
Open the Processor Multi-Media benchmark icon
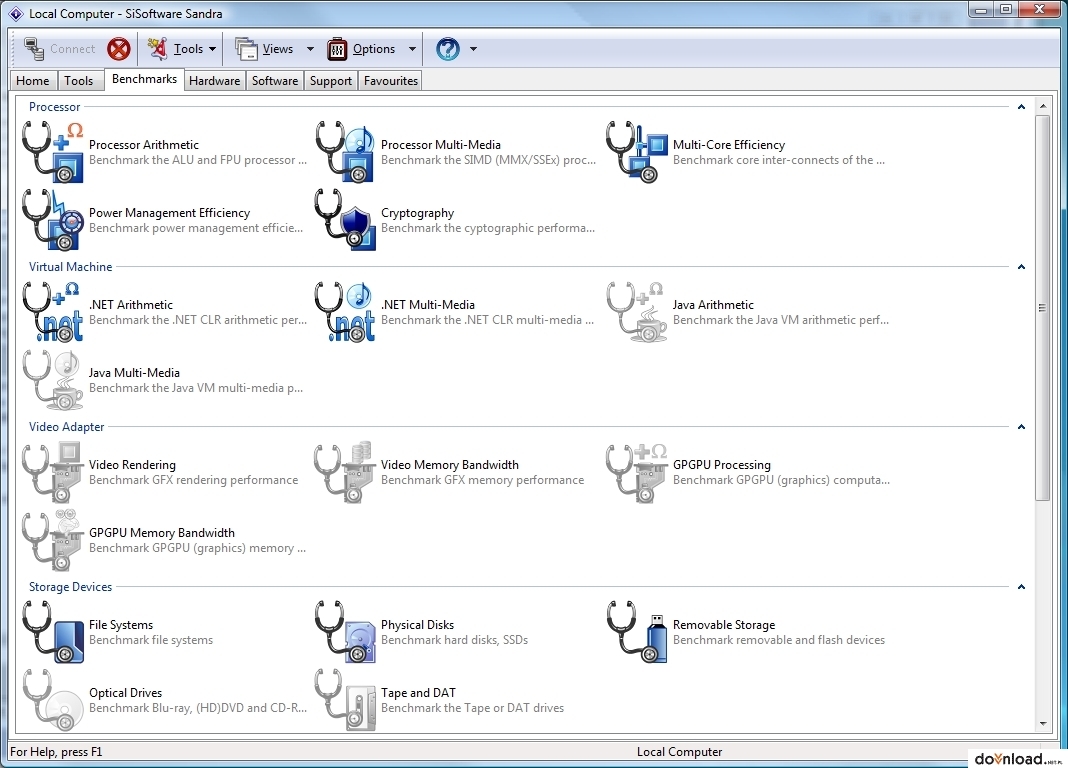coord(345,152)
